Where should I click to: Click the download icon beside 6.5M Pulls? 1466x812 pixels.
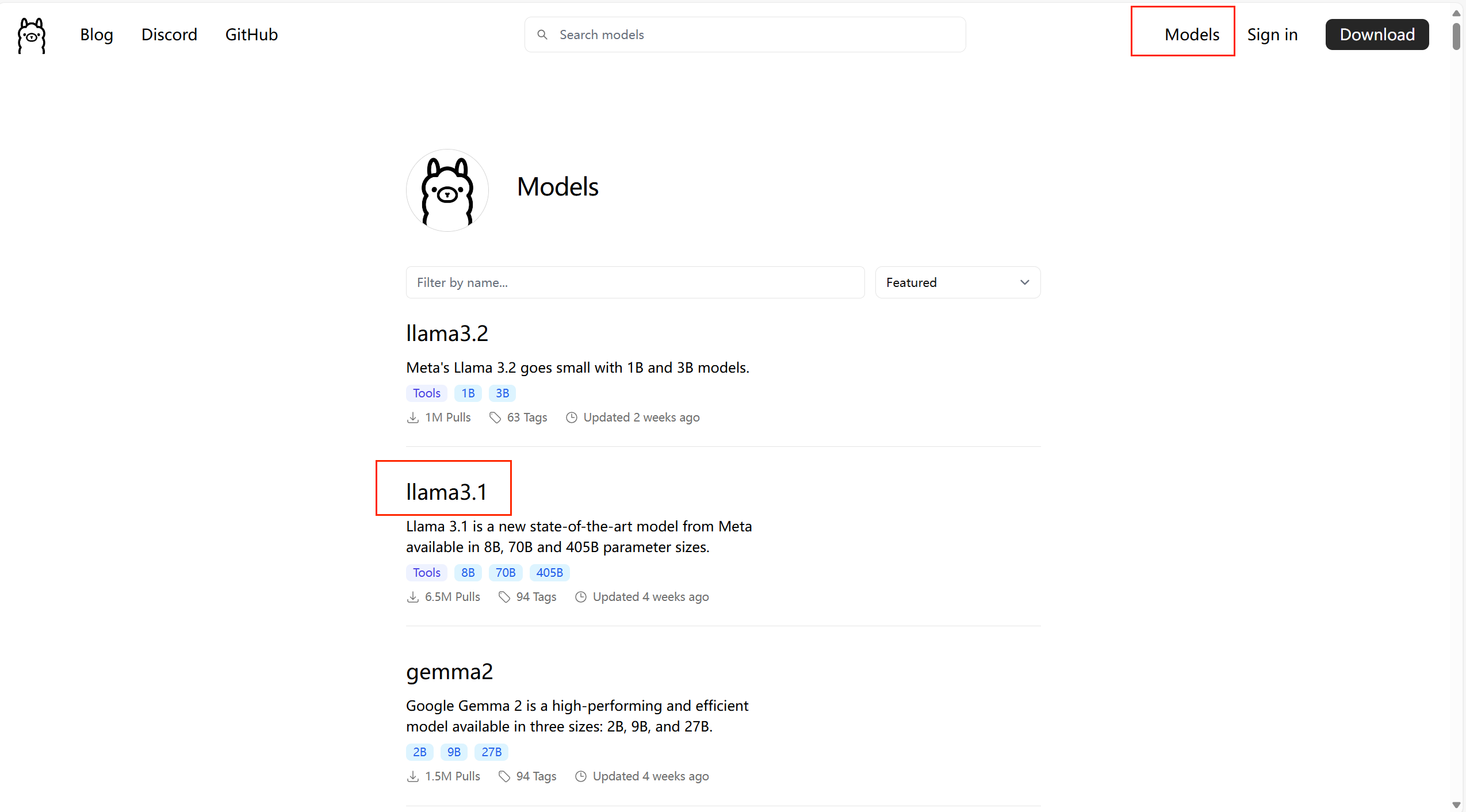pyautogui.click(x=412, y=597)
